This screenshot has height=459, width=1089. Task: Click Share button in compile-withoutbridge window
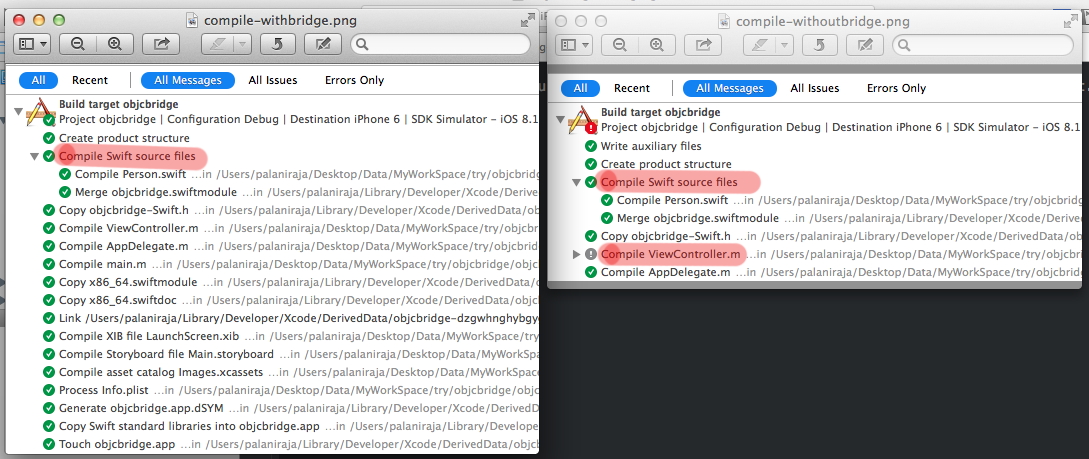(703, 44)
